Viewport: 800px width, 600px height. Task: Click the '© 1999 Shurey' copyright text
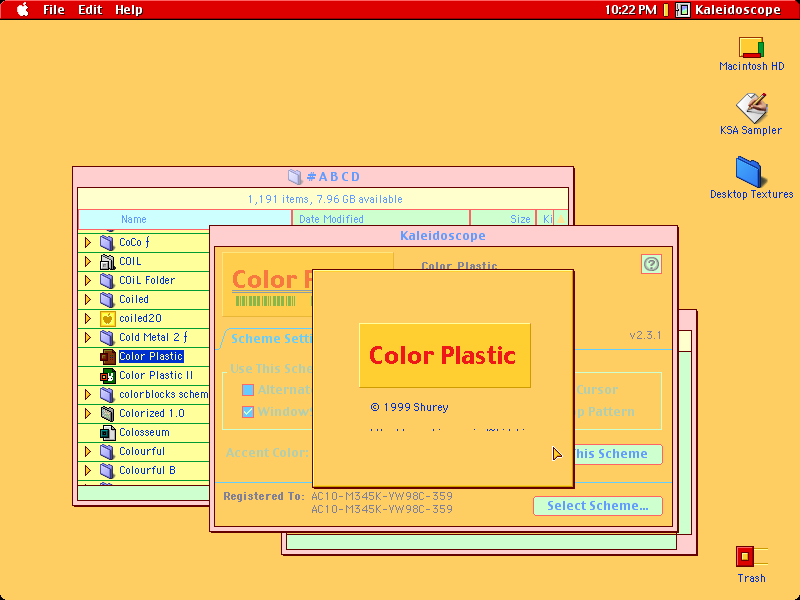pos(409,407)
